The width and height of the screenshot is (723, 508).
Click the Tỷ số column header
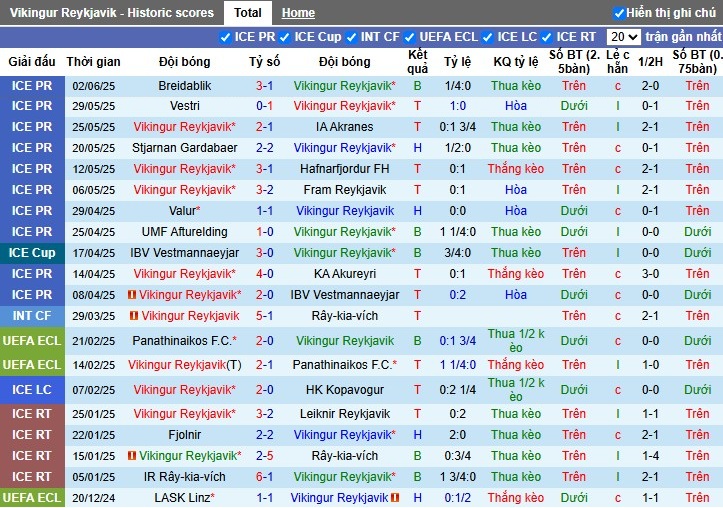pos(265,61)
